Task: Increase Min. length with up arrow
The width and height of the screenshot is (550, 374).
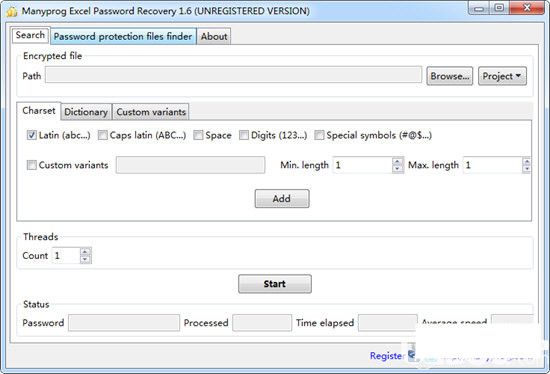Action: 397,161
